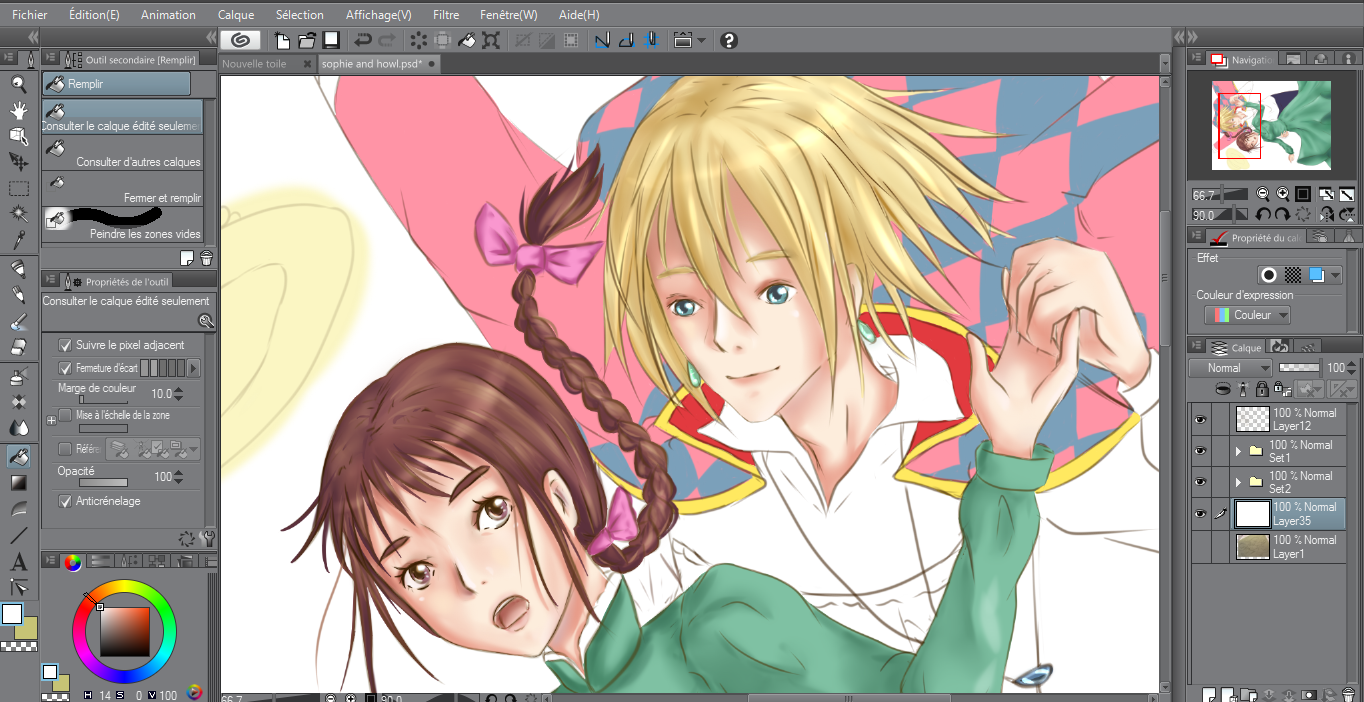This screenshot has width=1364, height=702.
Task: Select the Auto select magic wand tool
Action: tap(18, 214)
